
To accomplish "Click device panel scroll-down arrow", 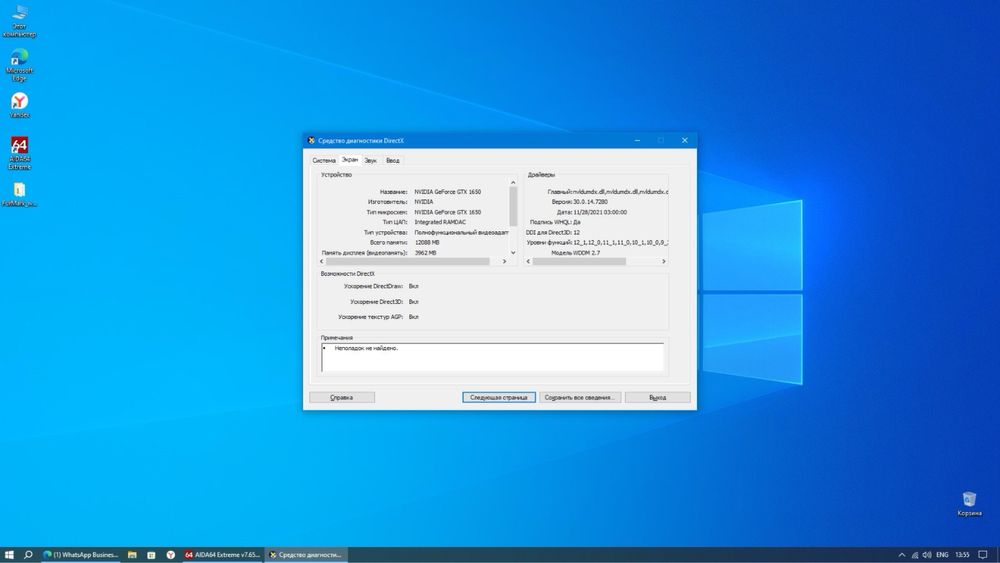I will coord(513,252).
